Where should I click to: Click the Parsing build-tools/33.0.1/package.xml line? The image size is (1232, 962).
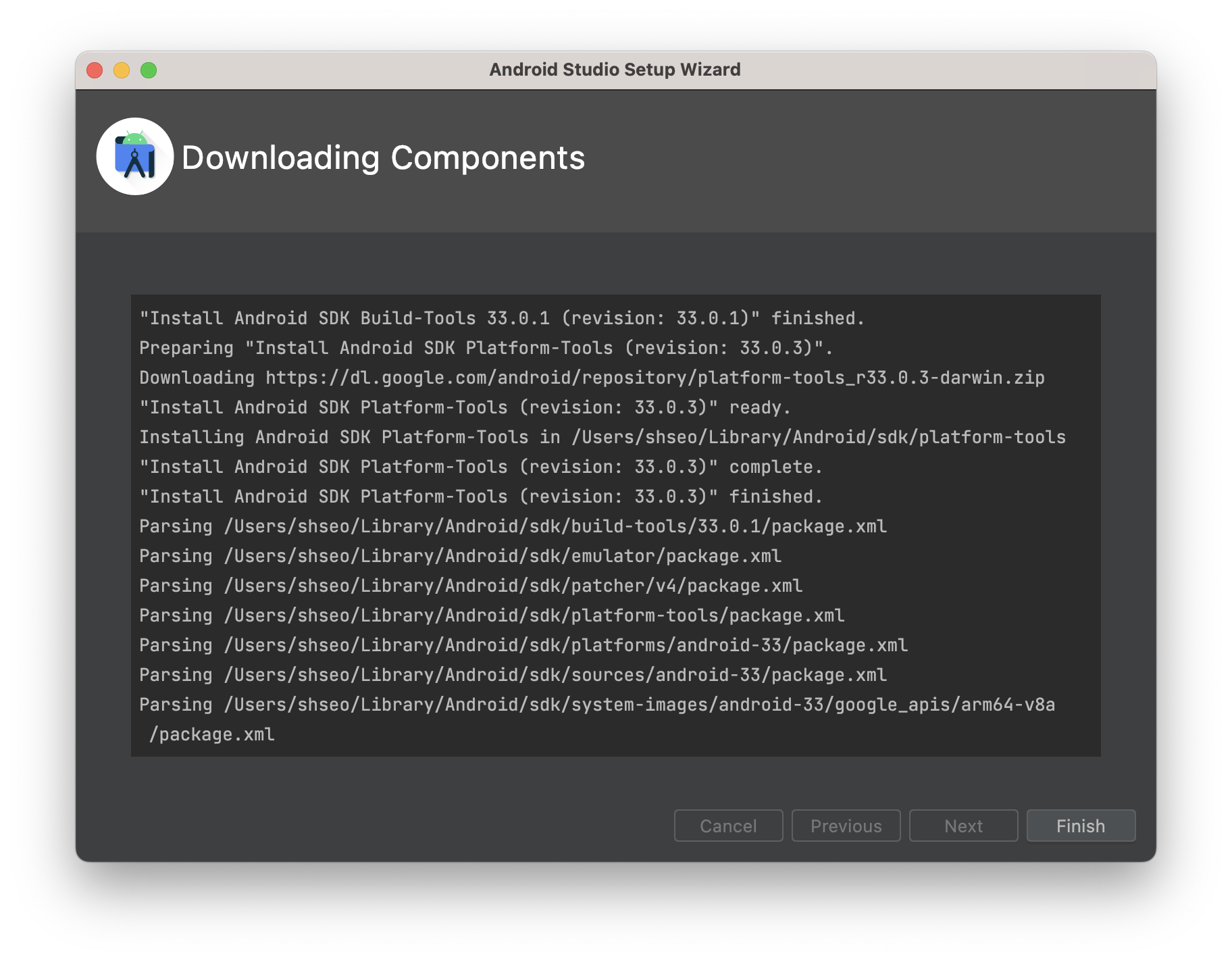click(513, 526)
